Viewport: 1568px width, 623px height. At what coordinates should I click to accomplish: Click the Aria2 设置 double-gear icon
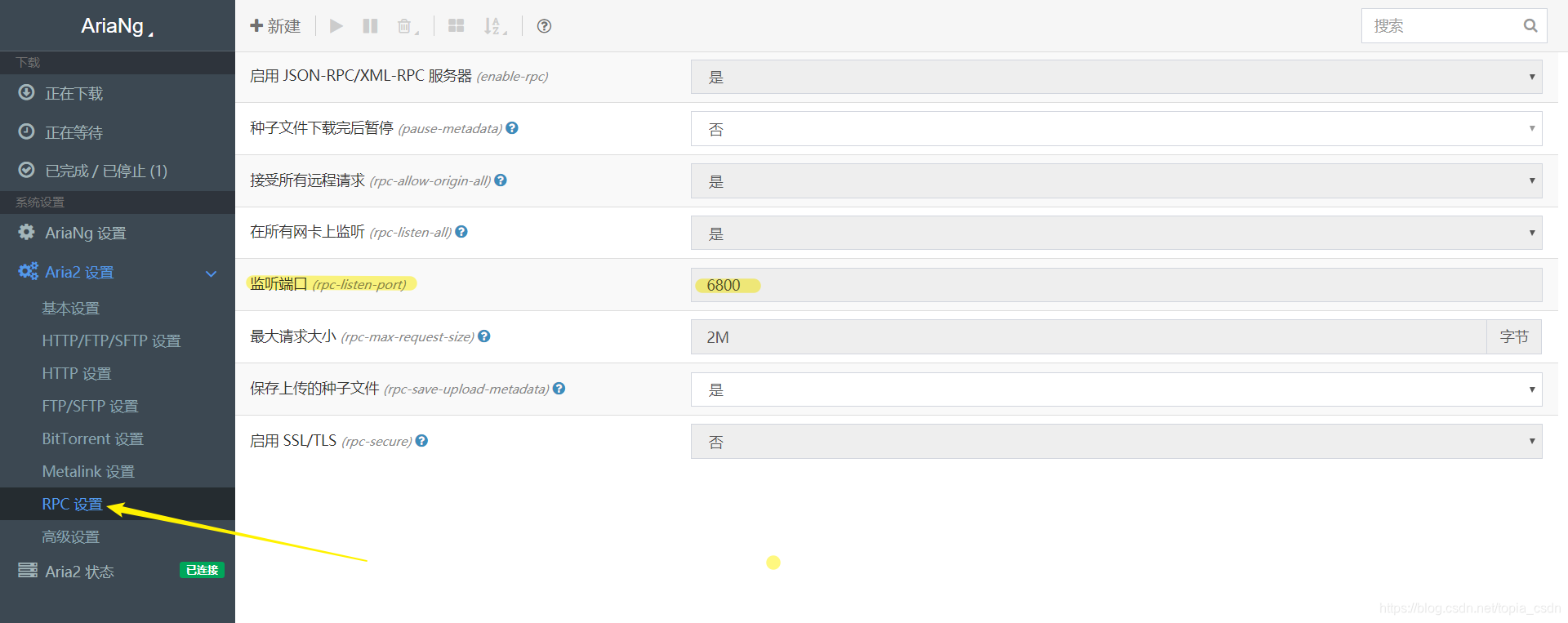pyautogui.click(x=29, y=271)
